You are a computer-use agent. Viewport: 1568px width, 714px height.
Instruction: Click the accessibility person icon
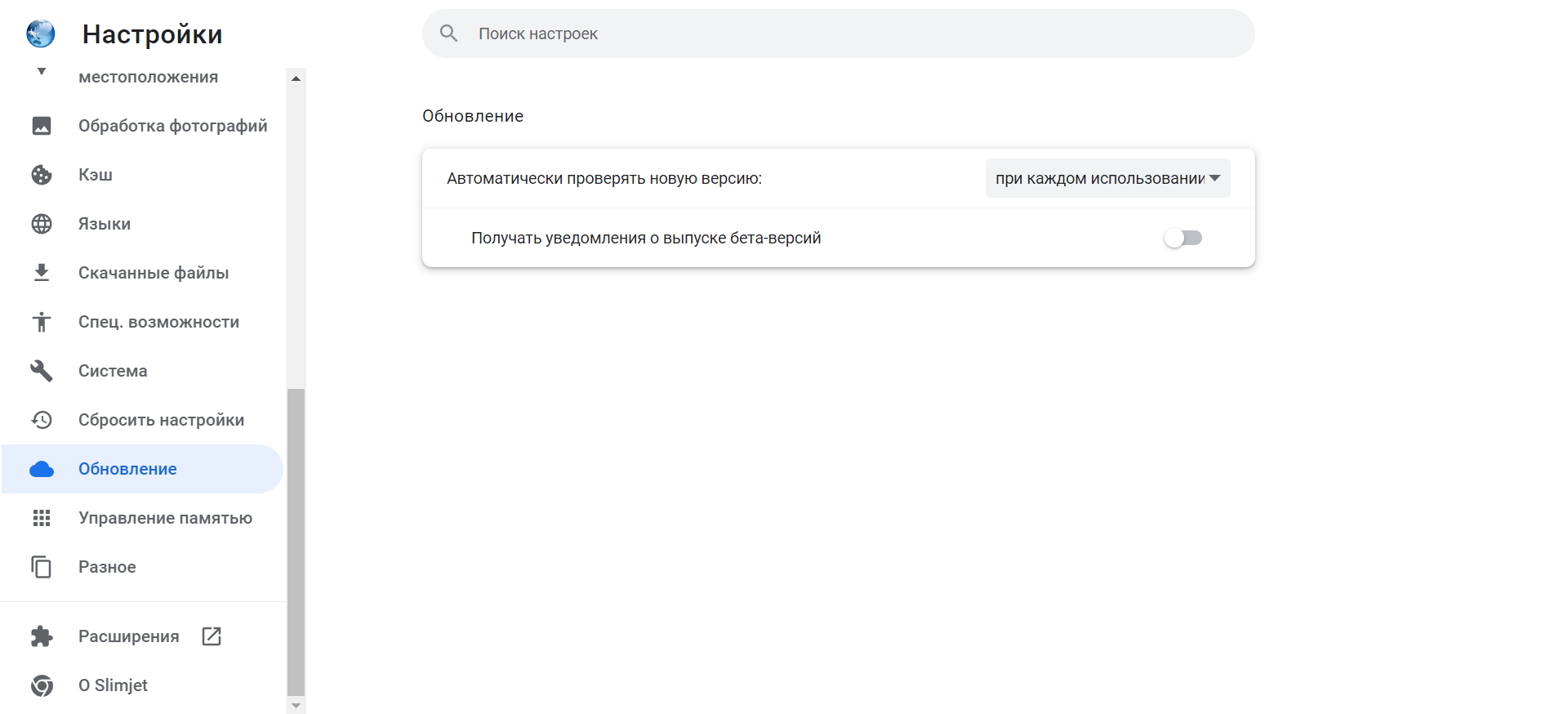pyautogui.click(x=42, y=322)
